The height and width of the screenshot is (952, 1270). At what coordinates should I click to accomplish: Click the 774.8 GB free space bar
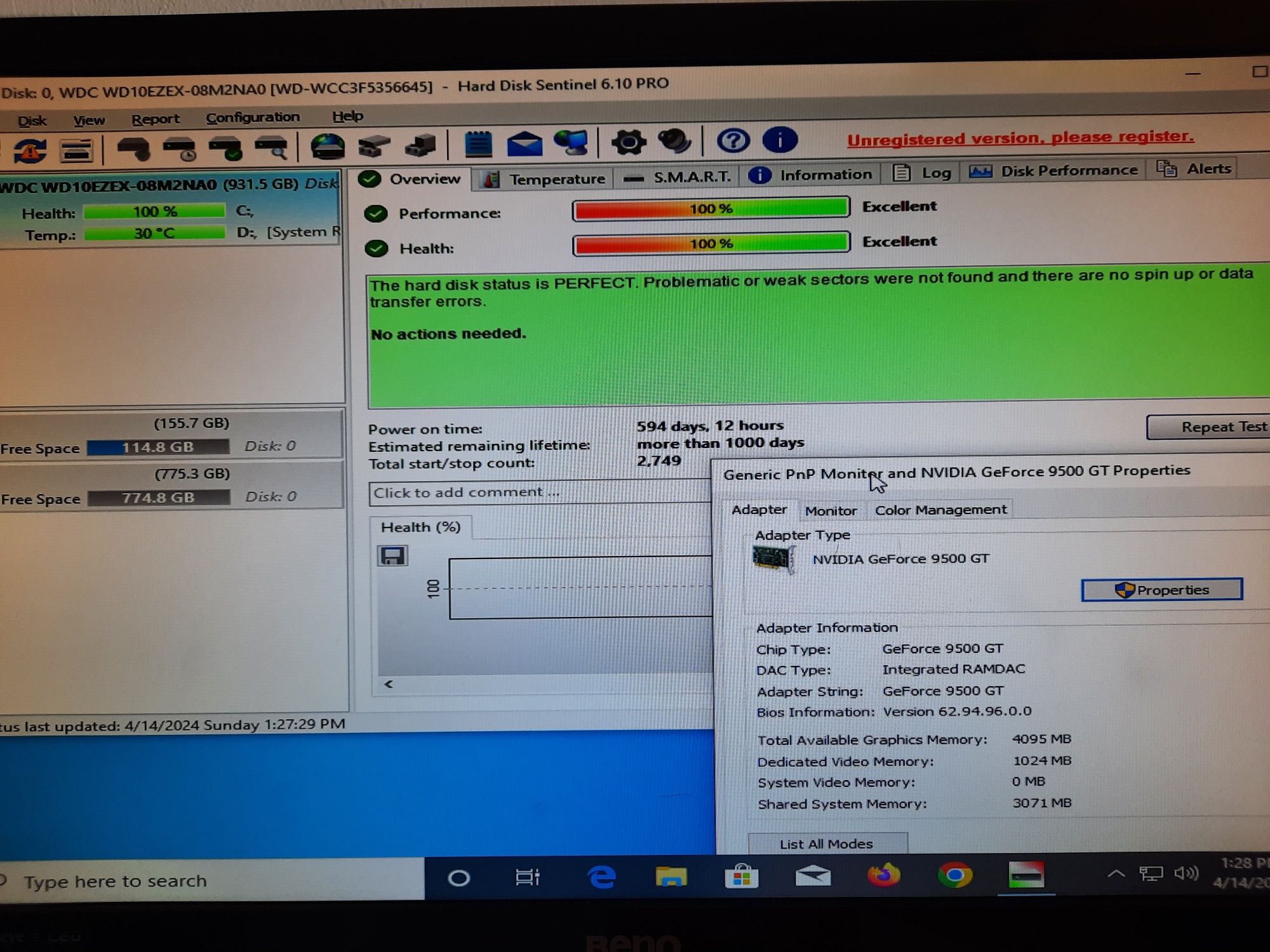[159, 498]
